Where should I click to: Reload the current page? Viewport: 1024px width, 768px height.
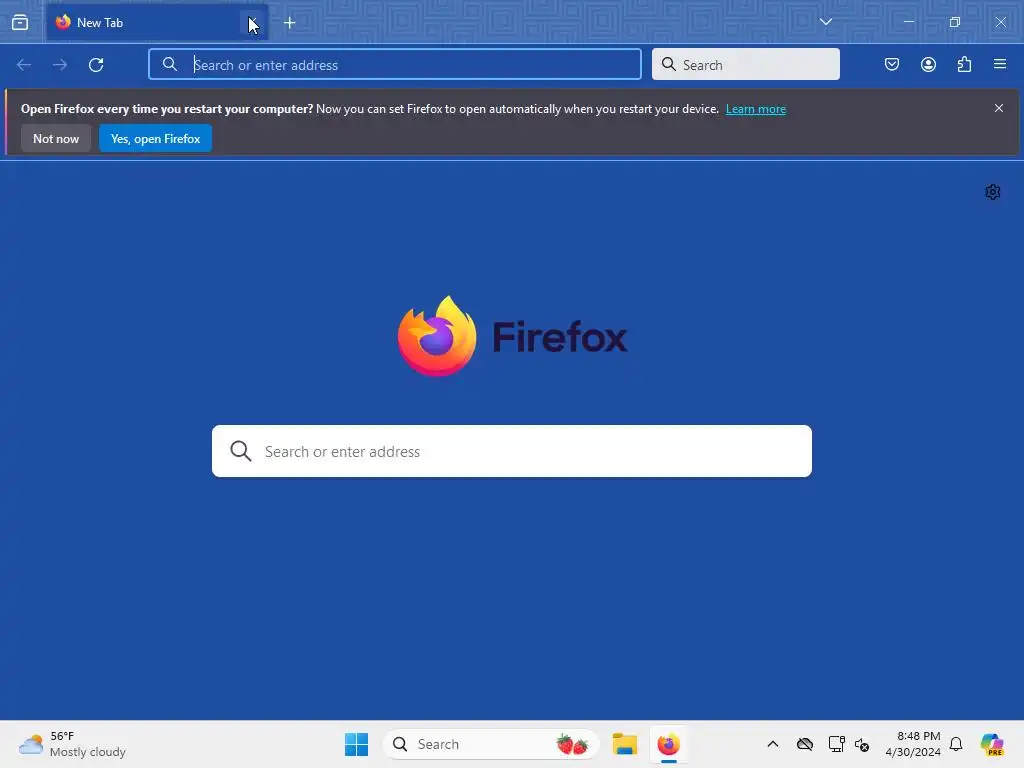[x=96, y=65]
